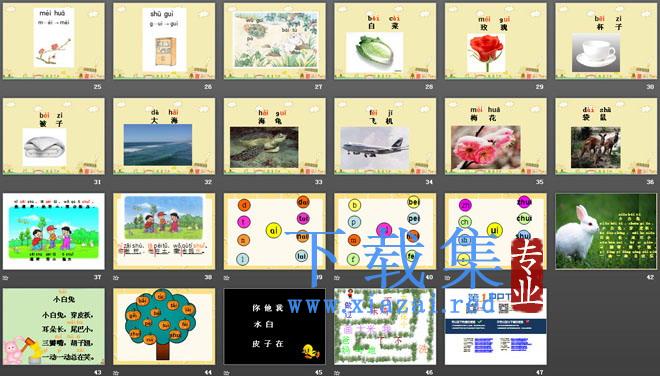
Task: Select slide 46 with green hedge maze
Action: (385, 326)
